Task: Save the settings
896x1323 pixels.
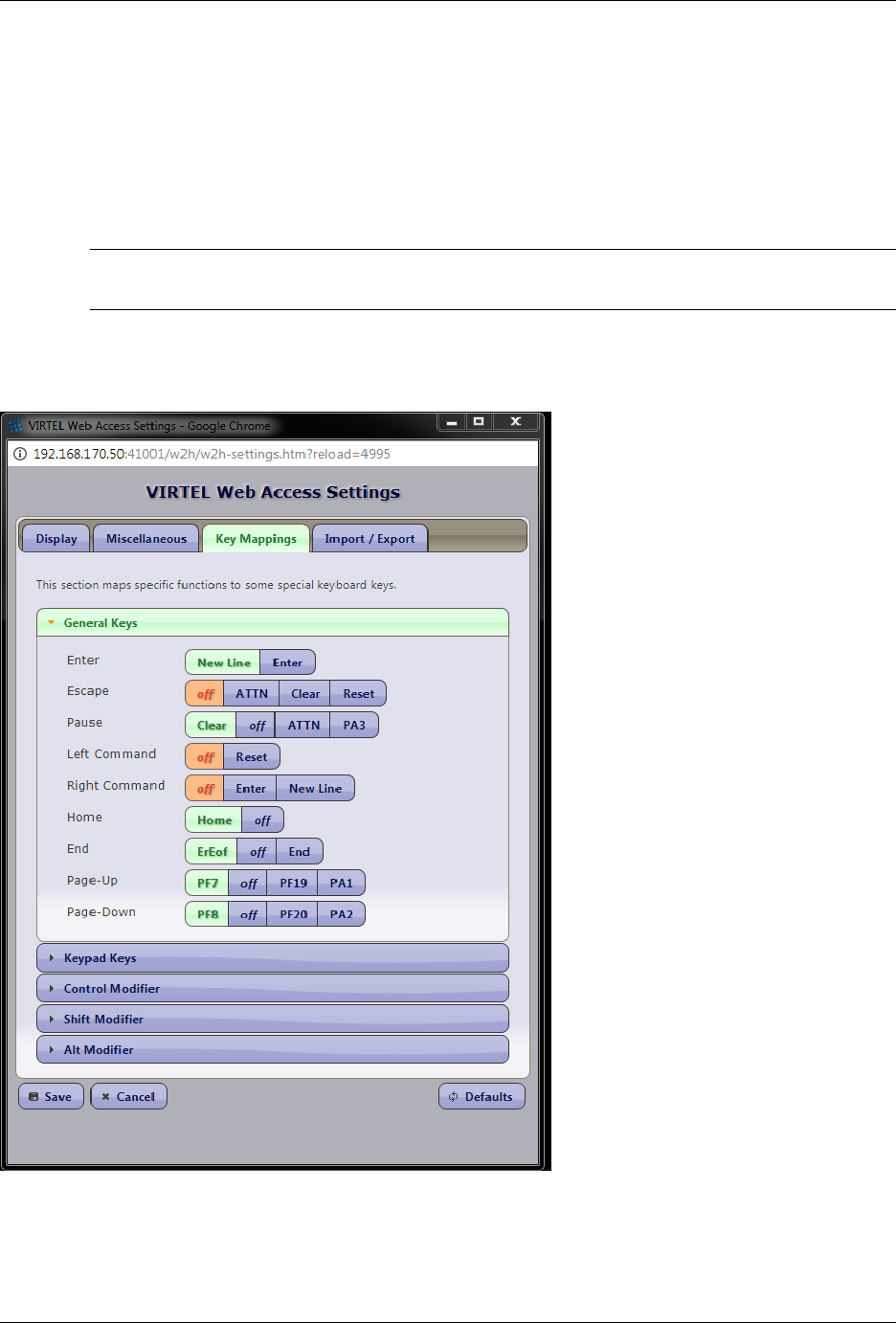Action: coord(51,1097)
